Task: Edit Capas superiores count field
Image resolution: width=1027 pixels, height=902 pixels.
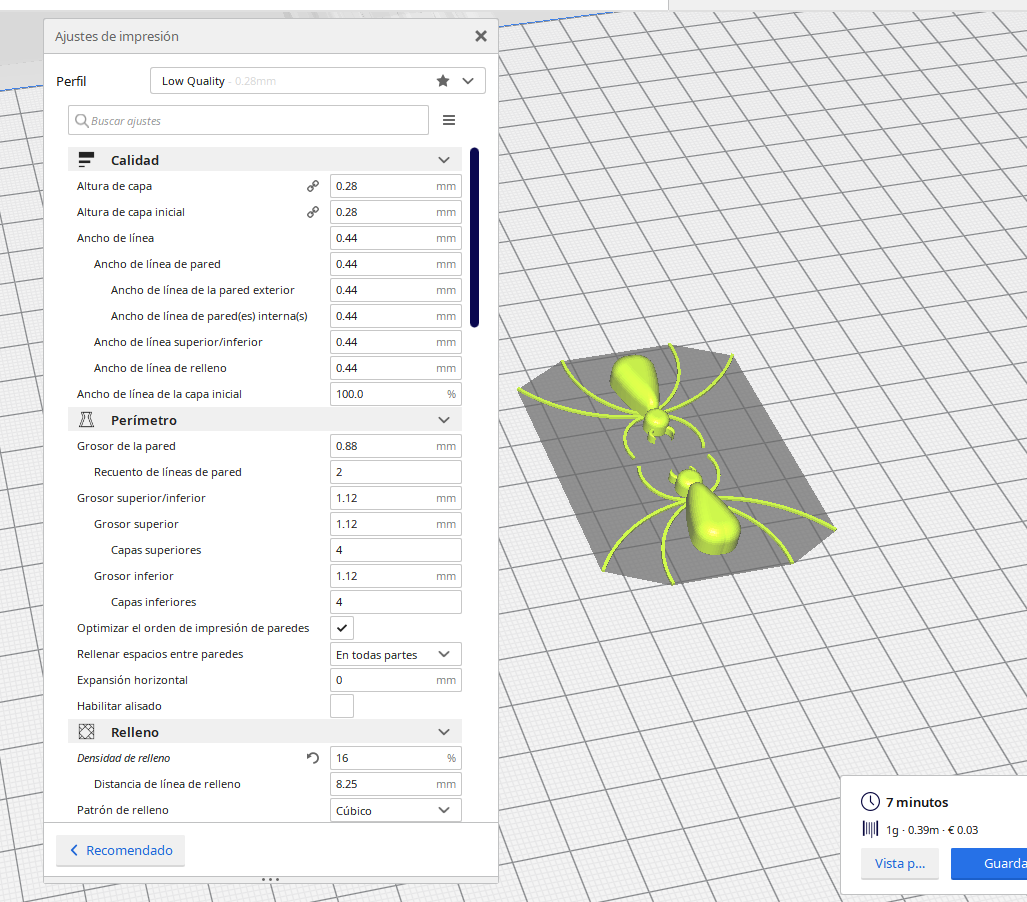Action: tap(396, 550)
